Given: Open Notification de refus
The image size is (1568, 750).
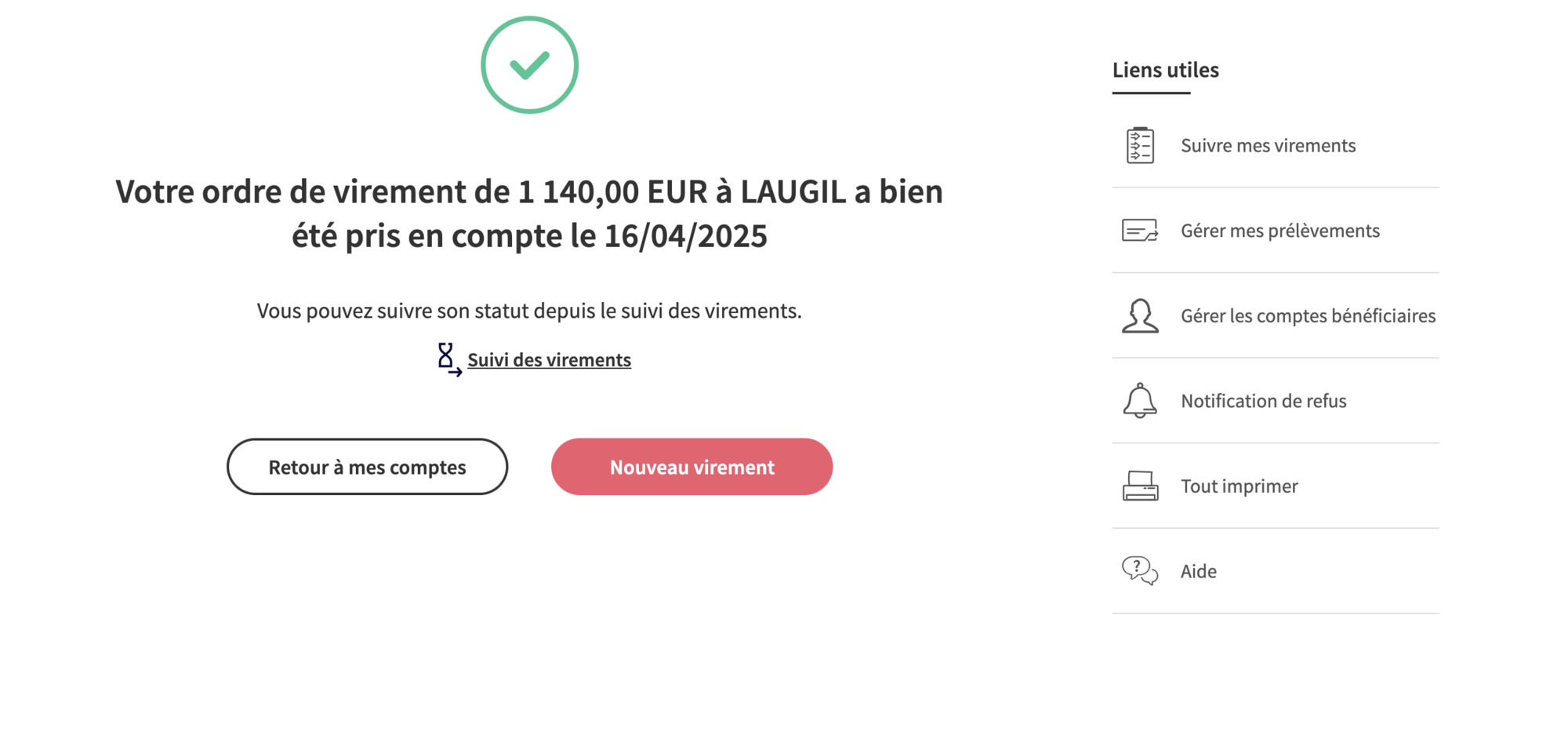Looking at the screenshot, I should click(1263, 401).
